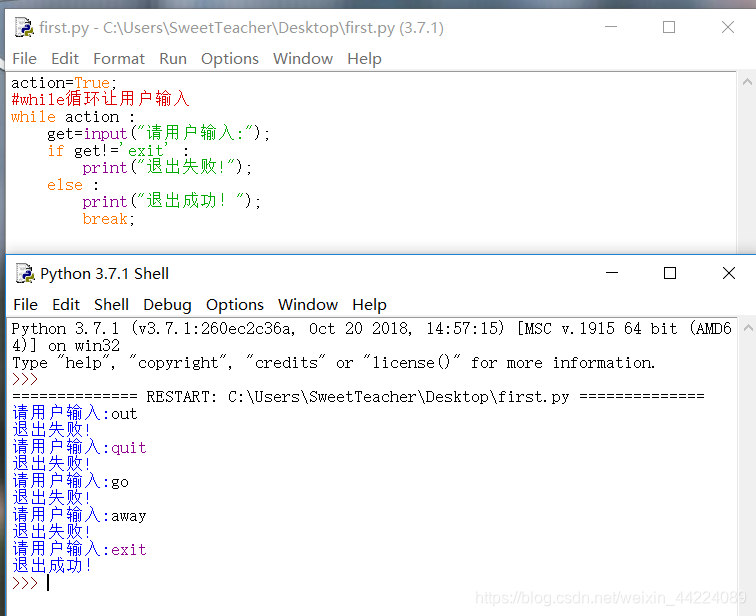The height and width of the screenshot is (616, 756).
Task: Click the 'quit' input text in Shell
Action: pos(129,448)
